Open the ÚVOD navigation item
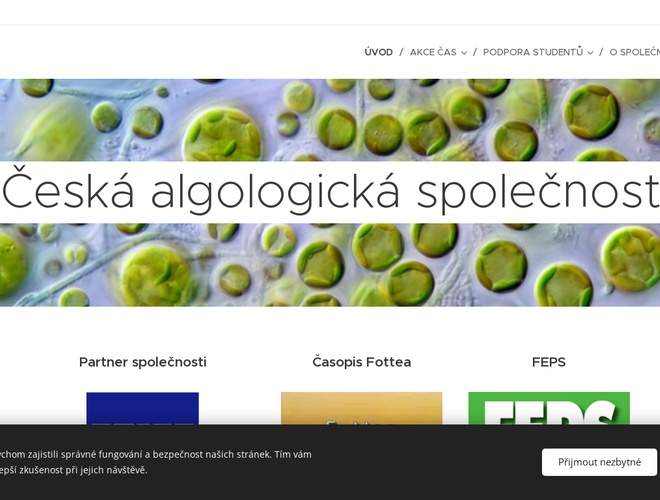 [378, 52]
